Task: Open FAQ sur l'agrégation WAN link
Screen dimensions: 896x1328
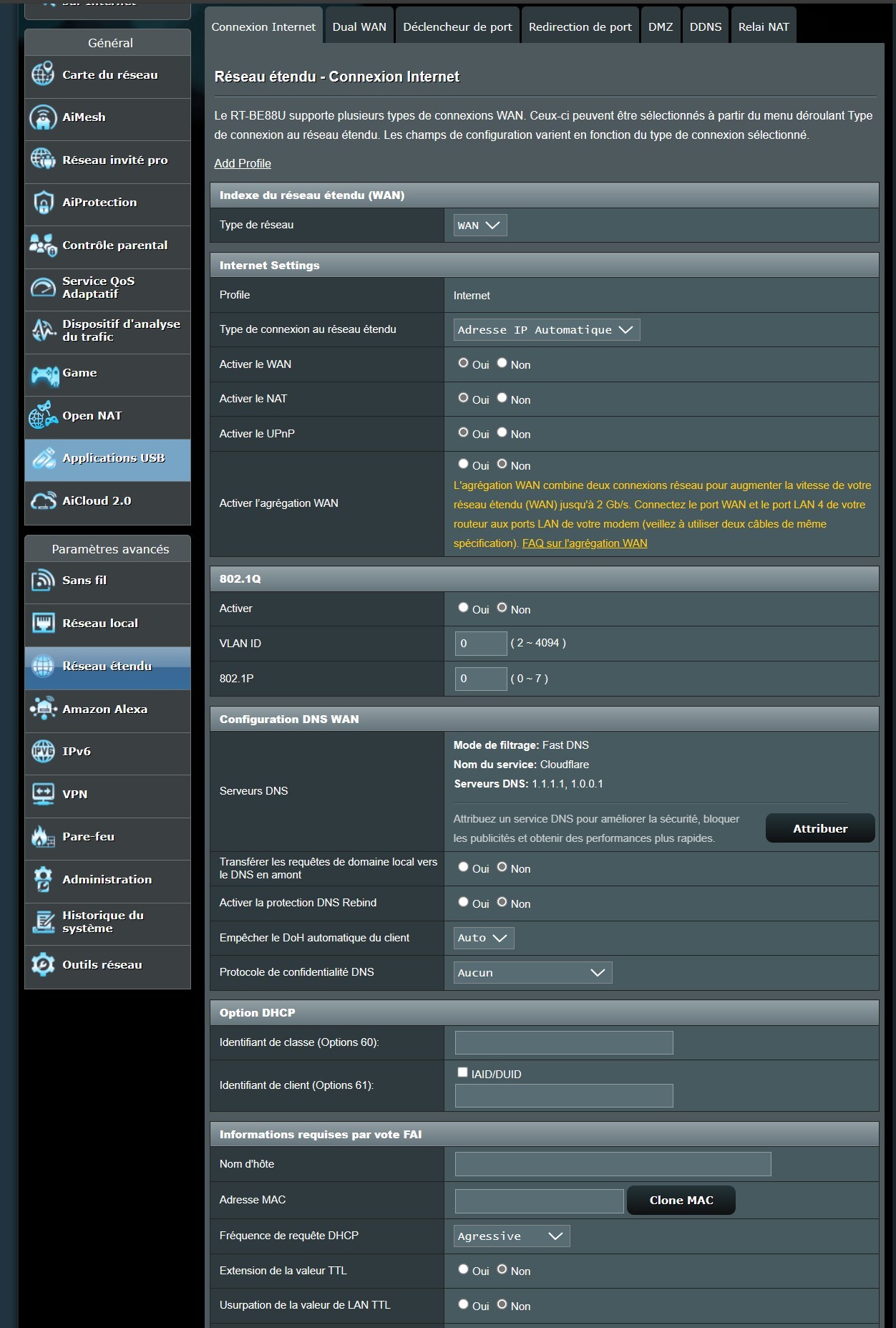Action: click(x=585, y=543)
